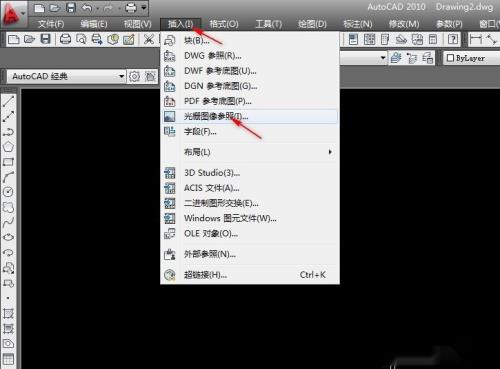Image resolution: width=500 pixels, height=369 pixels.
Task: Select the Circle draw tool
Action: [8, 192]
